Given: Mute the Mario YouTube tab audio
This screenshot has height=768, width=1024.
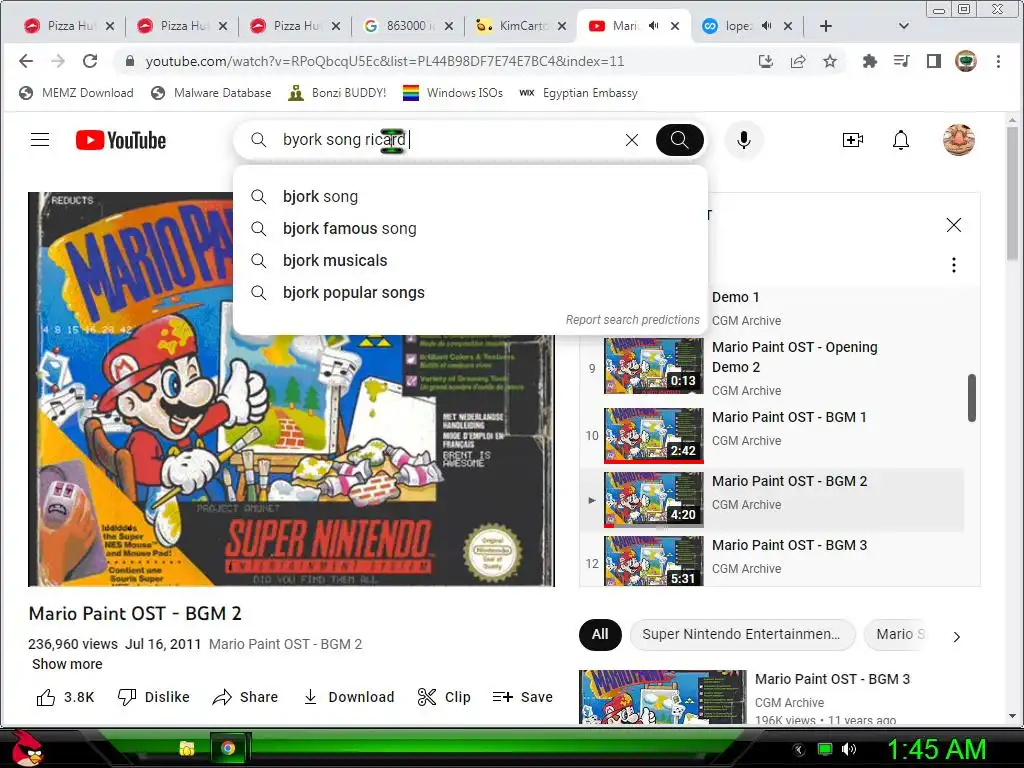Looking at the screenshot, I should coord(654,25).
